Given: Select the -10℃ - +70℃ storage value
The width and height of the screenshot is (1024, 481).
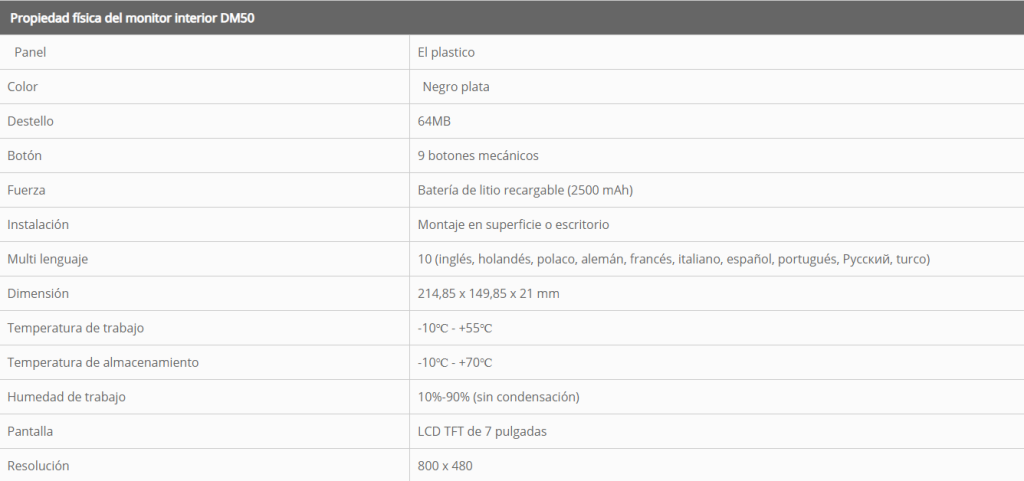Looking at the screenshot, I should [455, 363].
